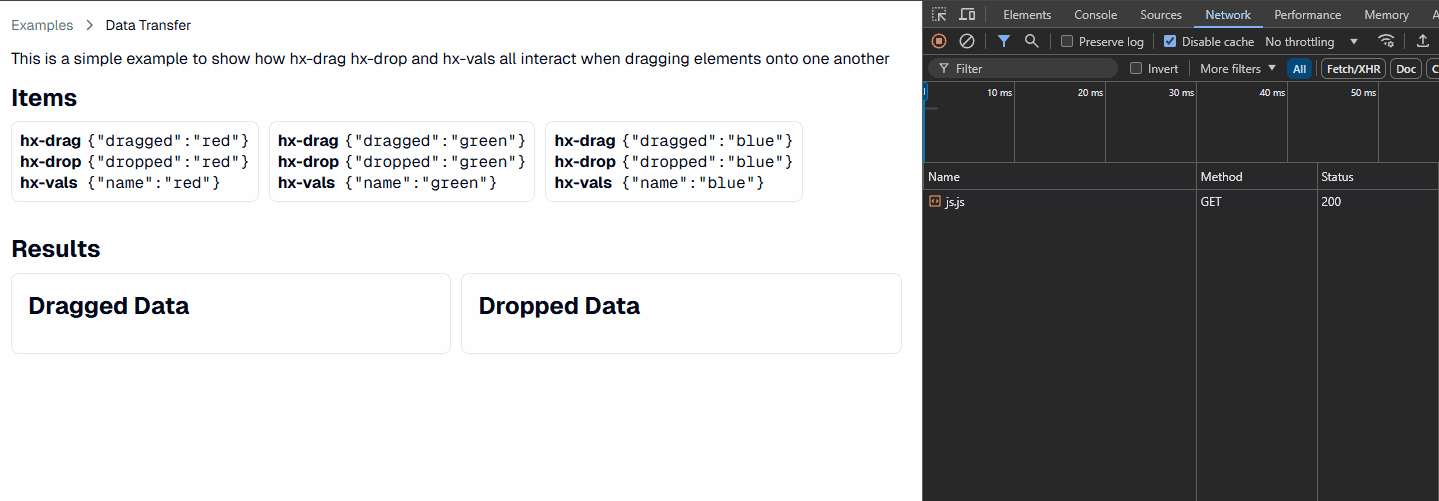Select the Network tab

click(x=1228, y=15)
